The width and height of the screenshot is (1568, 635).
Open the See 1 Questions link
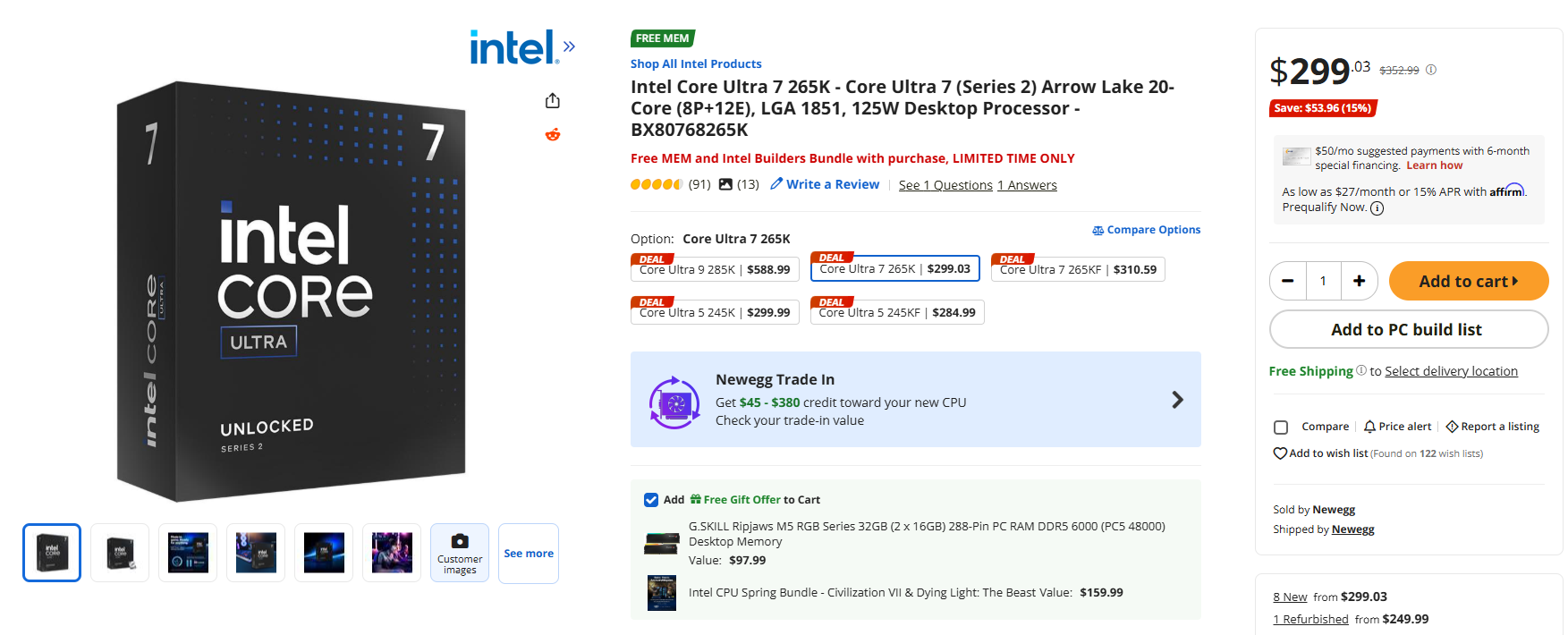[x=945, y=185]
